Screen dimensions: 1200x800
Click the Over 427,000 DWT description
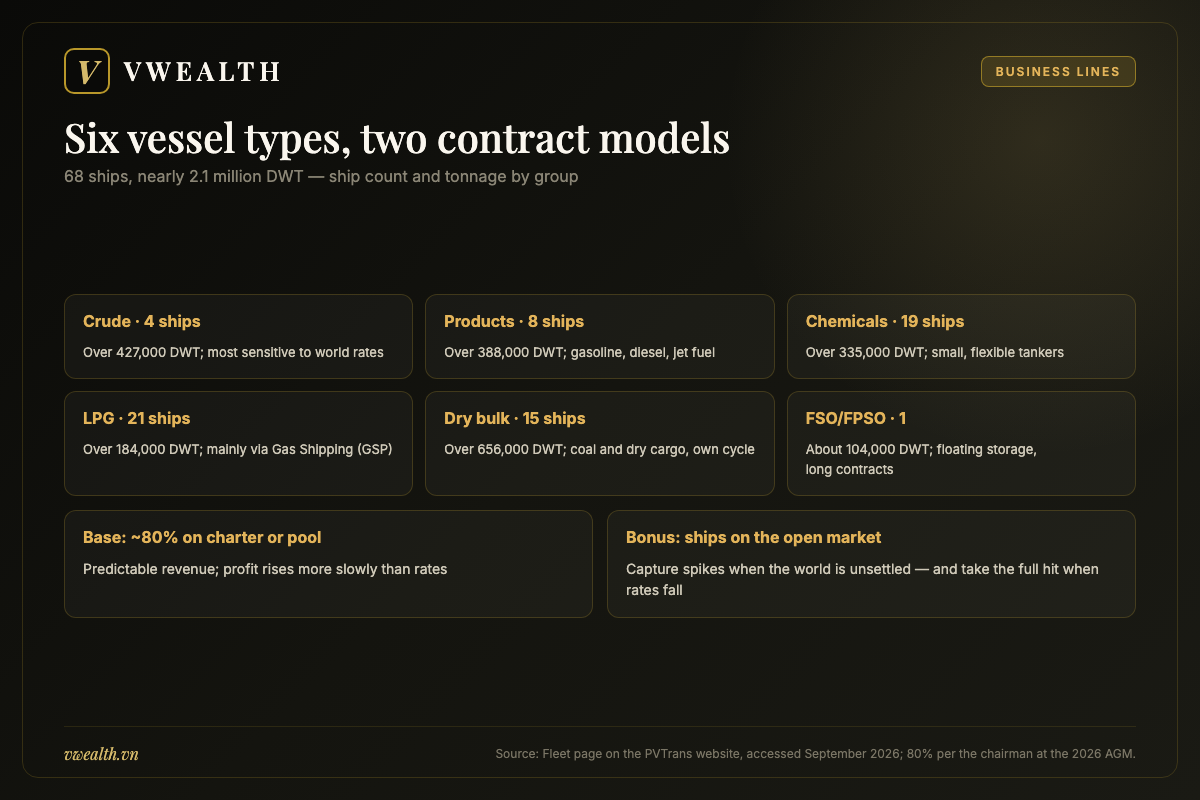pyautogui.click(x=233, y=352)
